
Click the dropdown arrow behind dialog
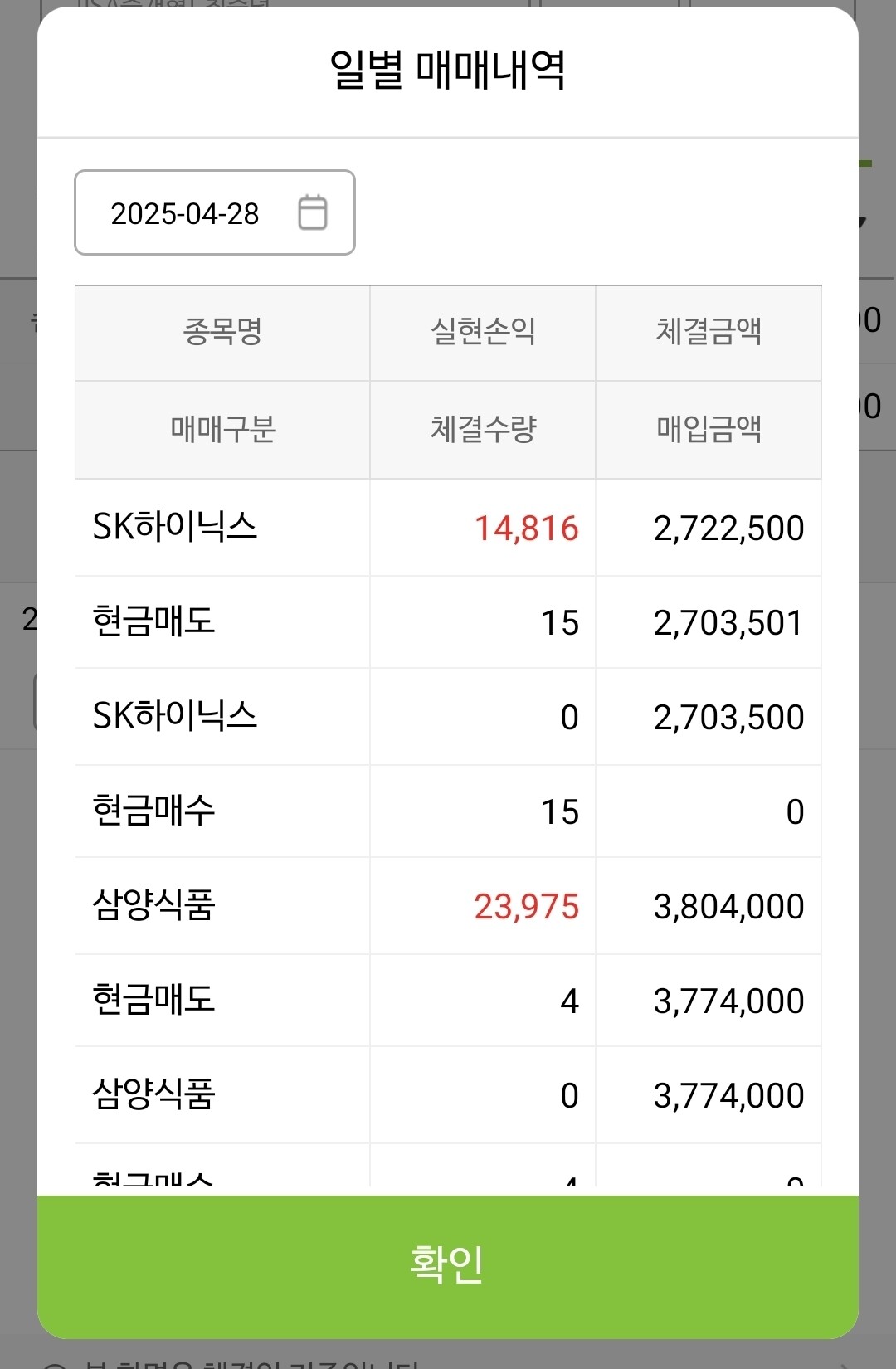(863, 222)
